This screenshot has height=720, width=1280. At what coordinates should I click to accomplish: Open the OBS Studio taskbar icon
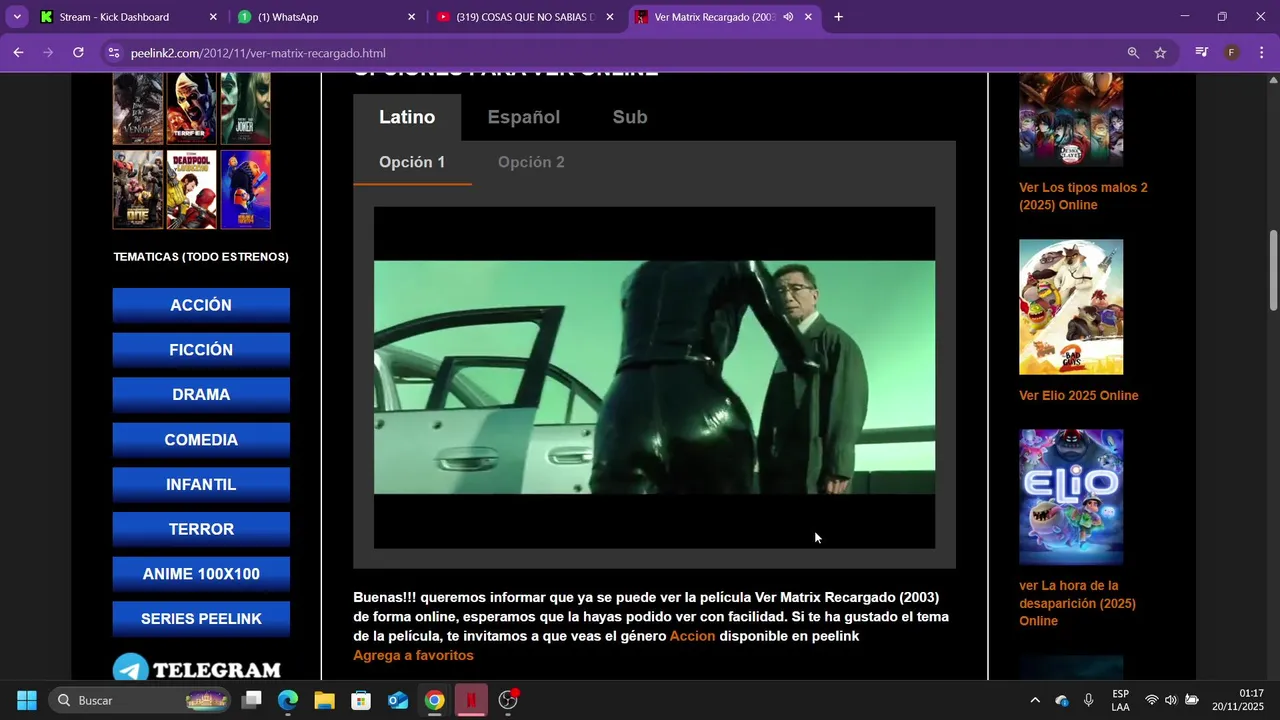(x=508, y=700)
